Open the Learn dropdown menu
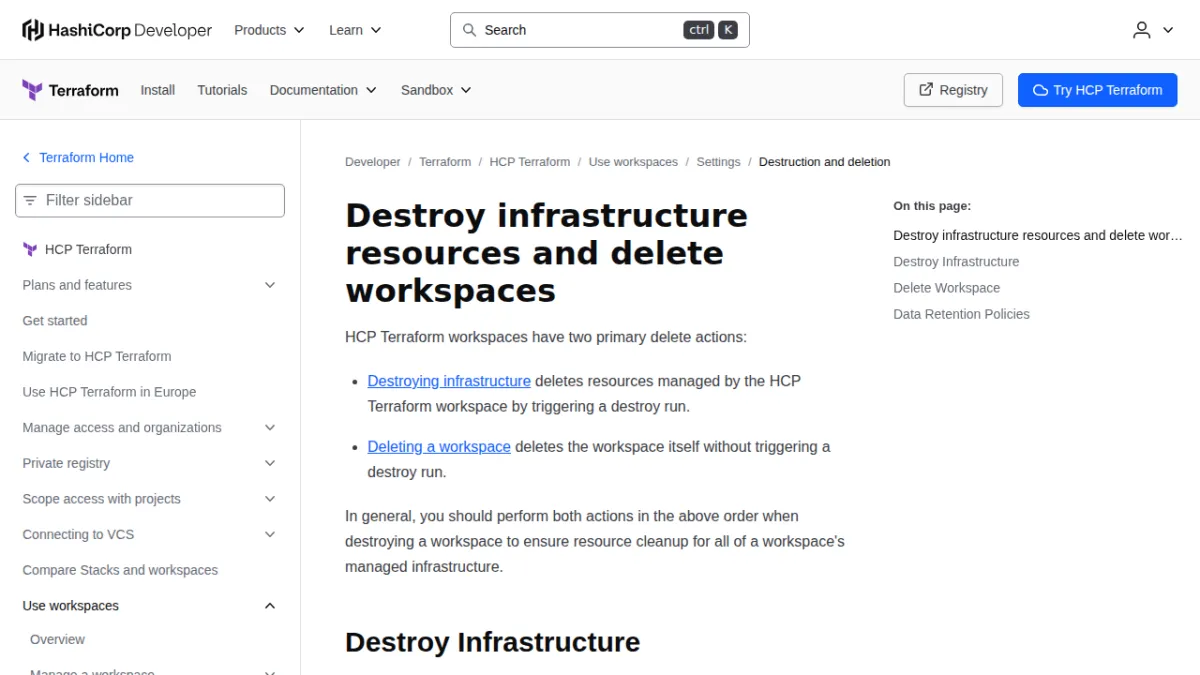The height and width of the screenshot is (675, 1200). (355, 30)
